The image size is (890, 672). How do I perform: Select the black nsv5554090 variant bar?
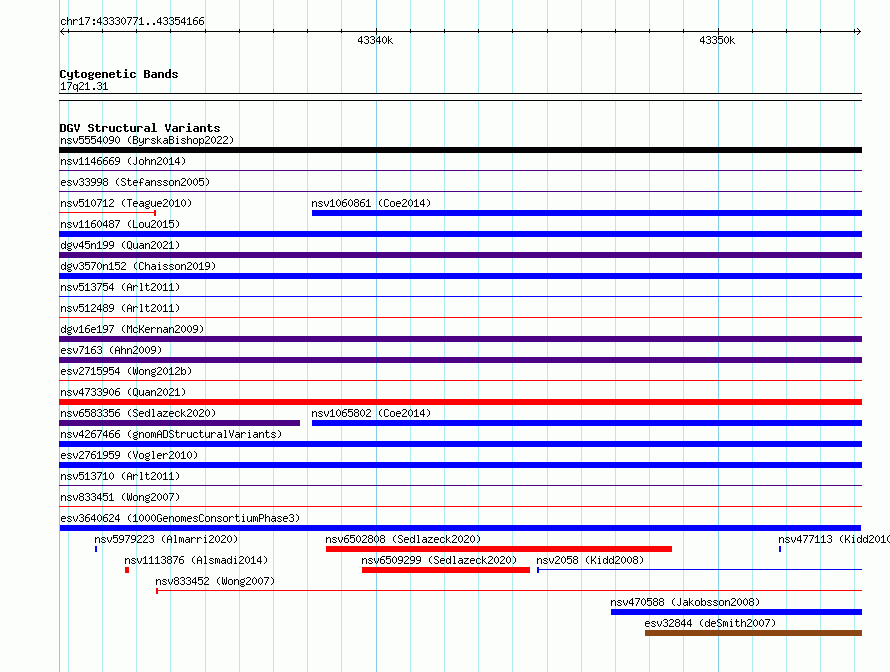[460, 150]
